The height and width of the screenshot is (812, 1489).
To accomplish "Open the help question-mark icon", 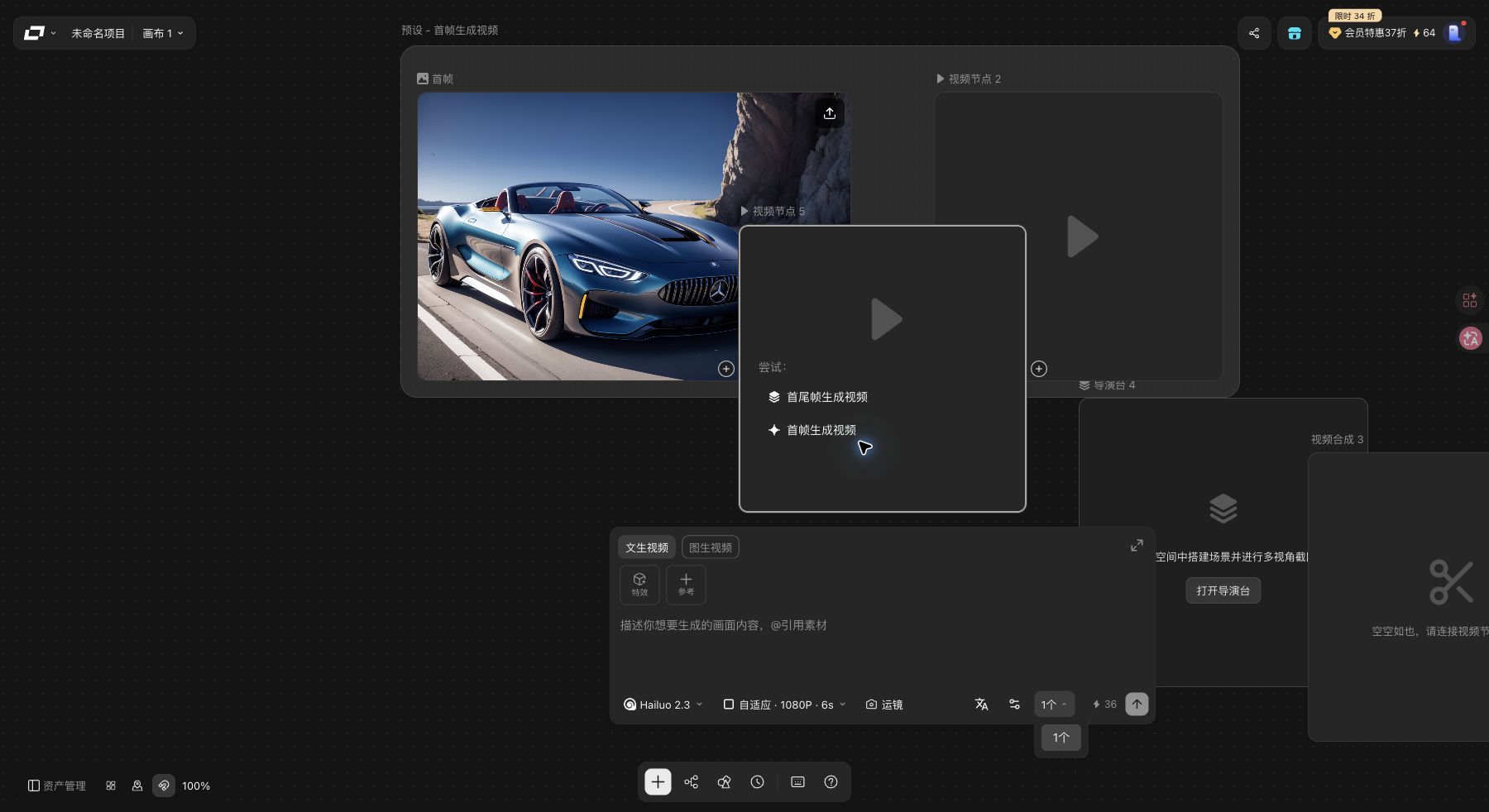I will tap(831, 782).
